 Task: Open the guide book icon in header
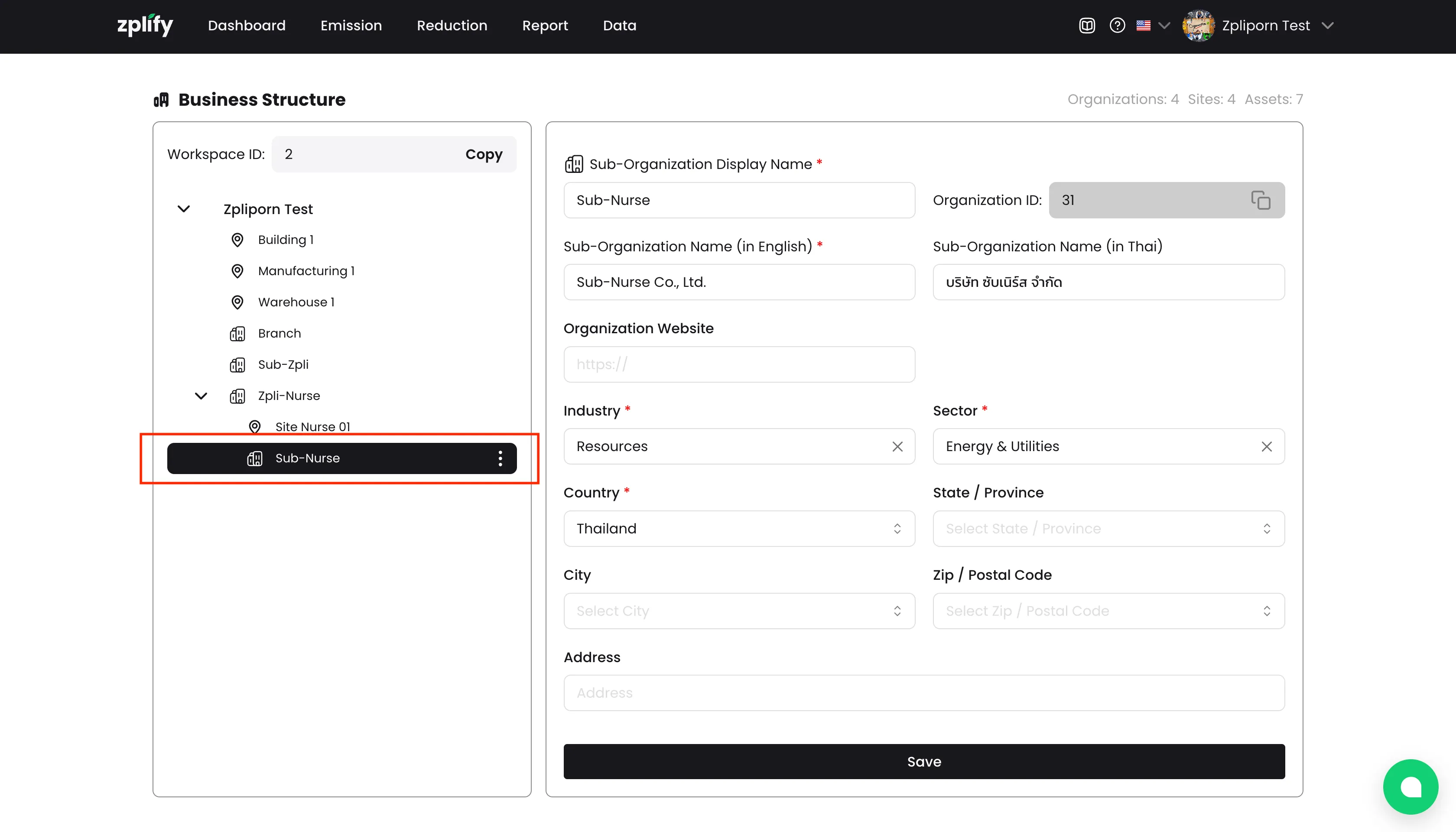pyautogui.click(x=1087, y=26)
